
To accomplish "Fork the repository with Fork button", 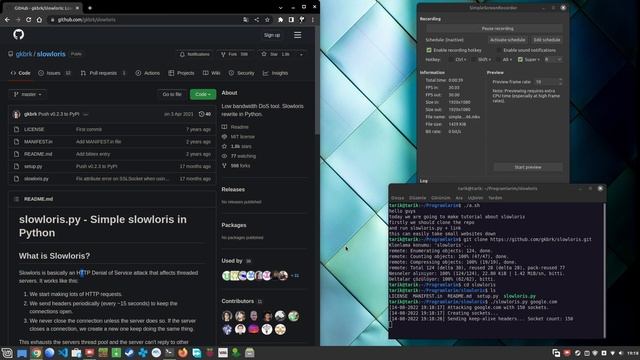I will click(234, 54).
